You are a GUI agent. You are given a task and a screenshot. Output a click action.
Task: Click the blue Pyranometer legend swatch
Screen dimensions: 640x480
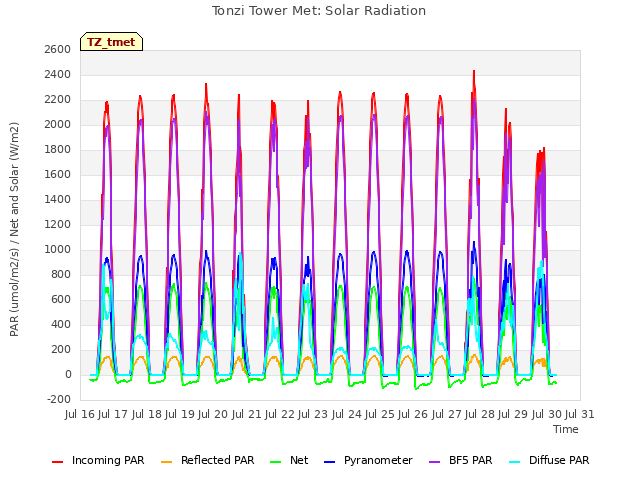pos(329,461)
